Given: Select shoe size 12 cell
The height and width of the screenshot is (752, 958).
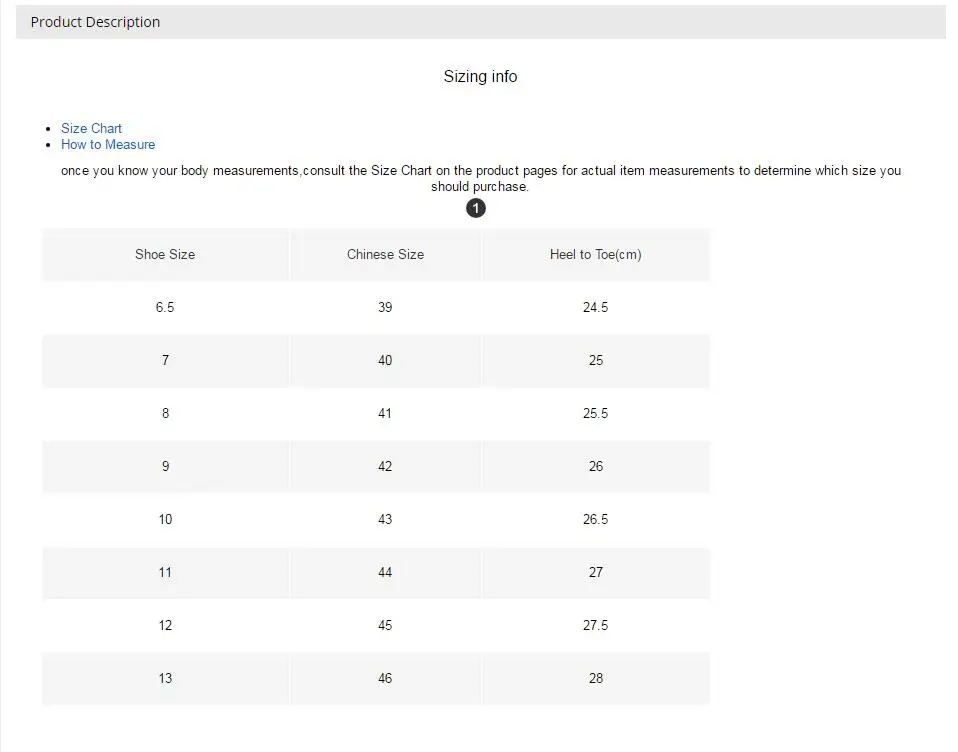Looking at the screenshot, I should [x=165, y=625].
